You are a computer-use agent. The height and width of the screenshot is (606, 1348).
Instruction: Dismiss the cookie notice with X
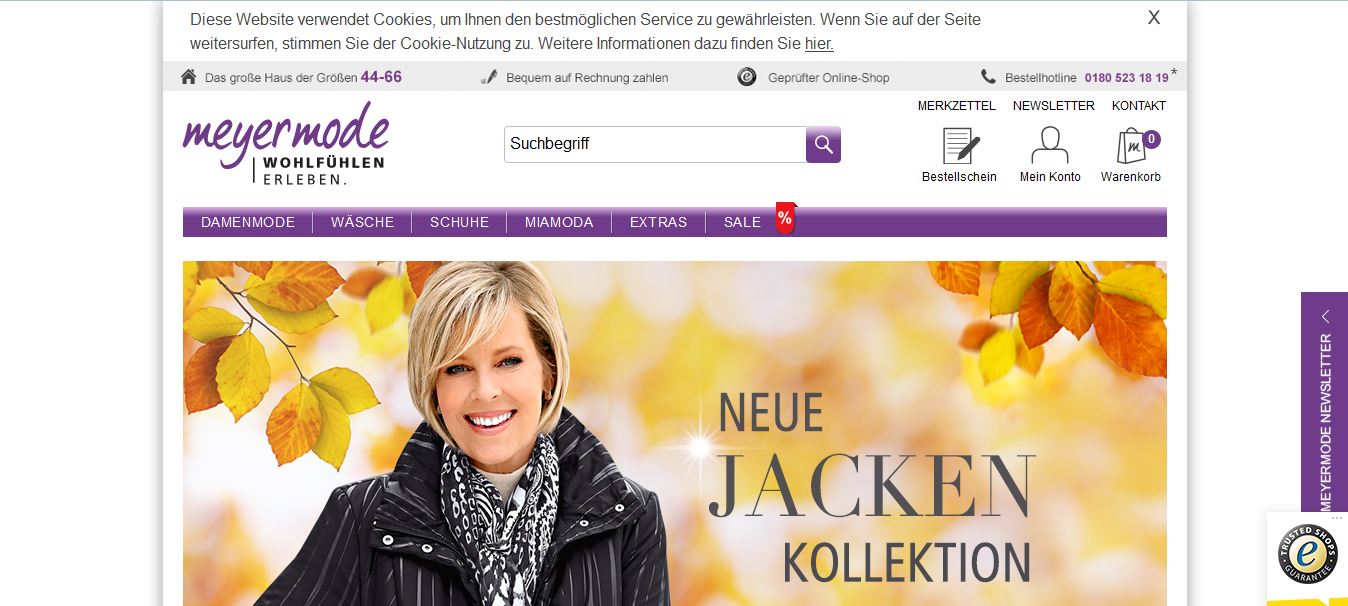click(x=1154, y=18)
